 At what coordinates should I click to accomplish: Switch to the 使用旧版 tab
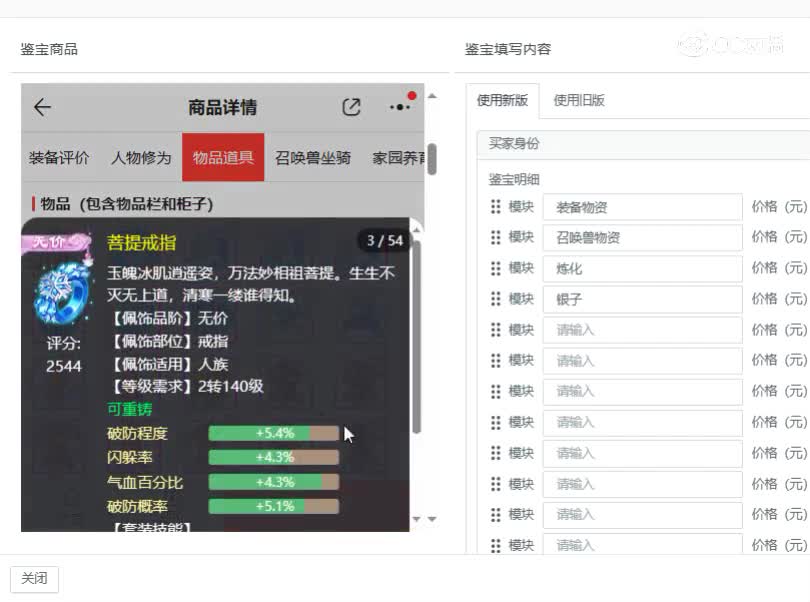click(x=579, y=100)
